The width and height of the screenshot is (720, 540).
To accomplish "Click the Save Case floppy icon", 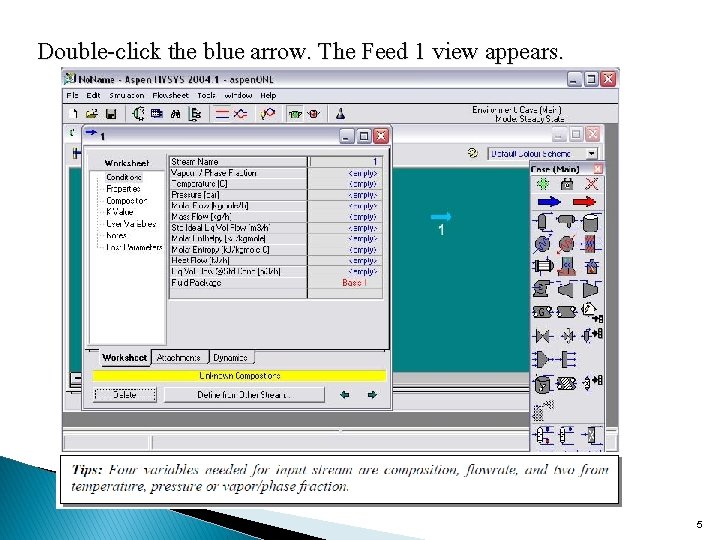I will tap(111, 113).
